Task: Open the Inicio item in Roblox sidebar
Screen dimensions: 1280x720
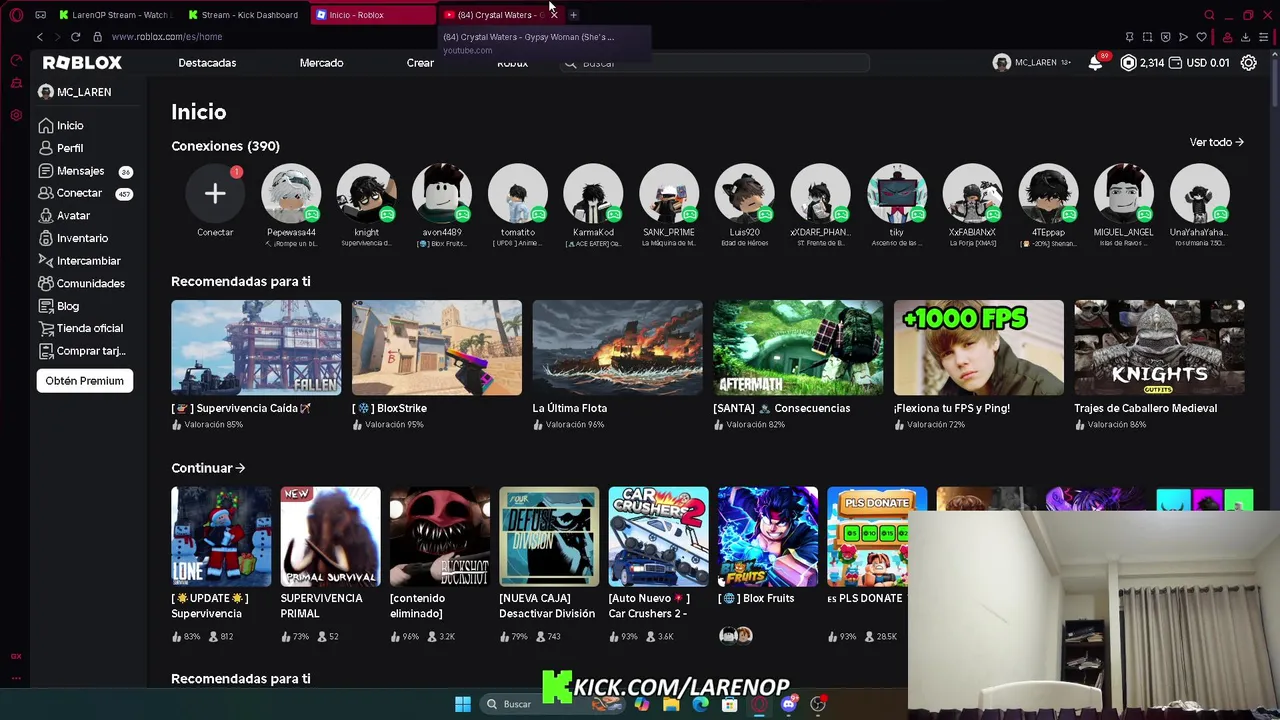Action: coord(61,126)
